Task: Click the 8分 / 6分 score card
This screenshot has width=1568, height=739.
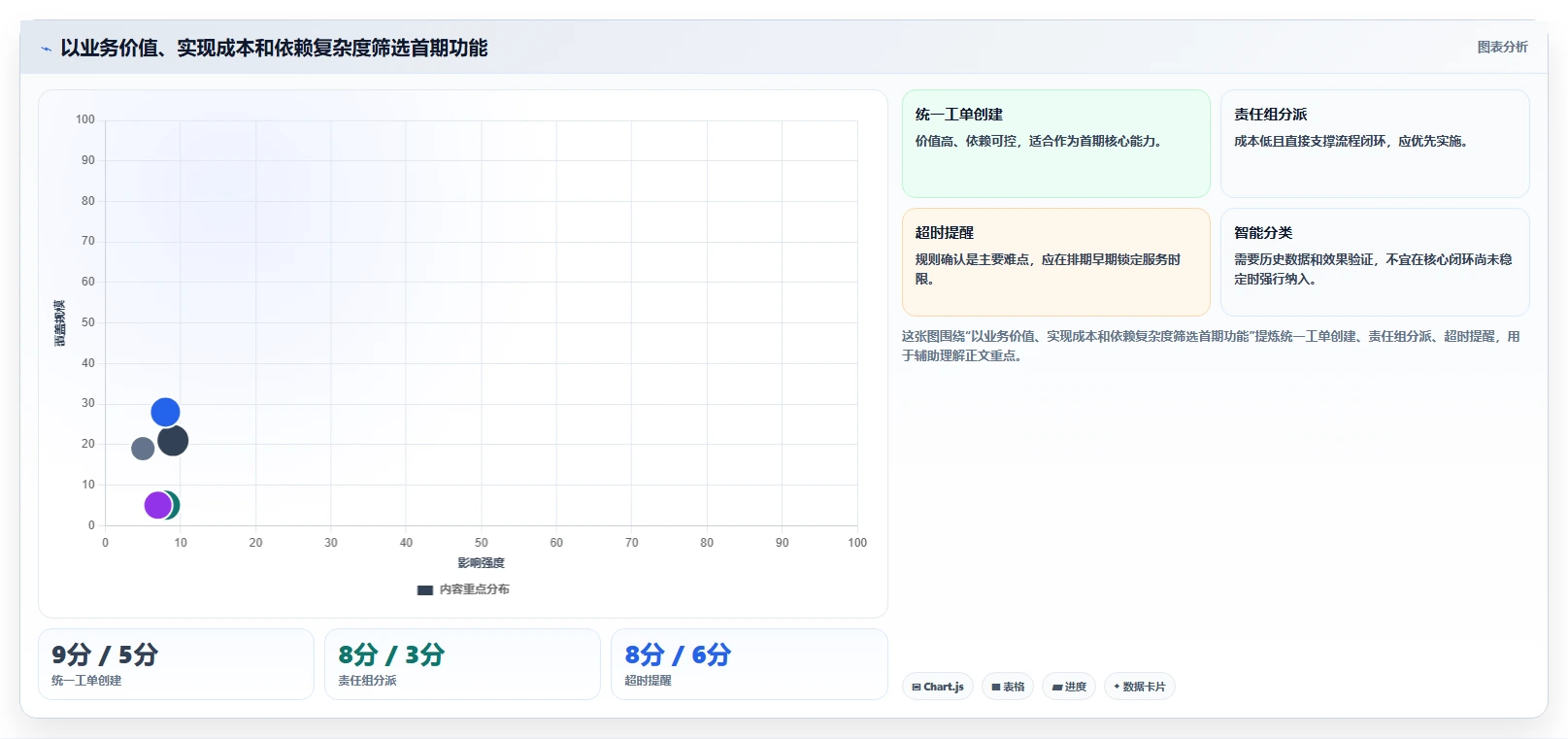Action: [x=749, y=664]
